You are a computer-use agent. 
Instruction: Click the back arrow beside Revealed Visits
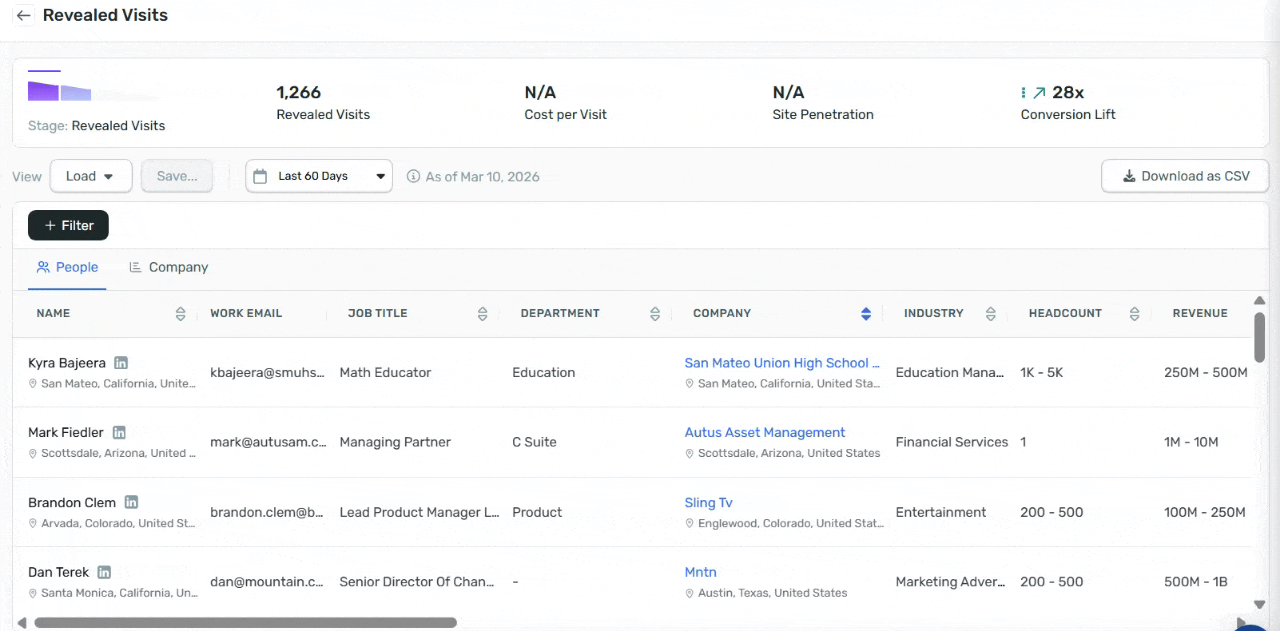pos(23,16)
